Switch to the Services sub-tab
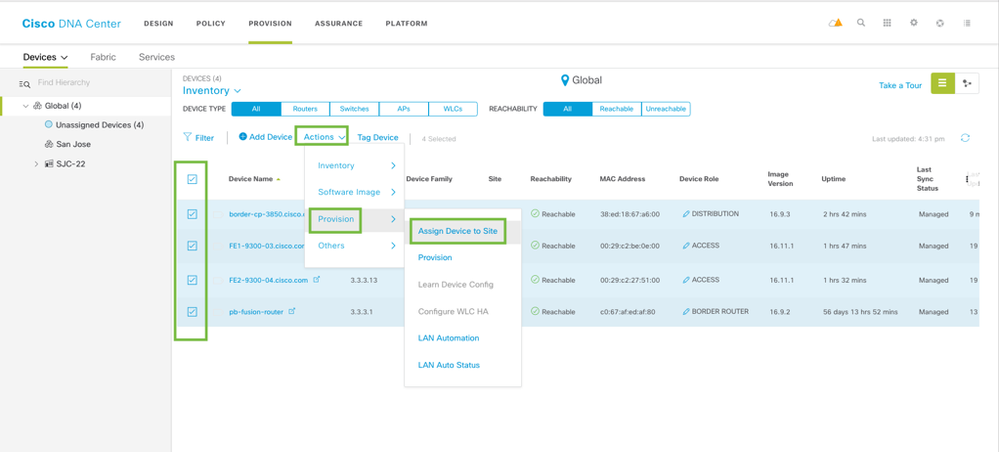Viewport: 999px width, 452px height. pos(157,57)
